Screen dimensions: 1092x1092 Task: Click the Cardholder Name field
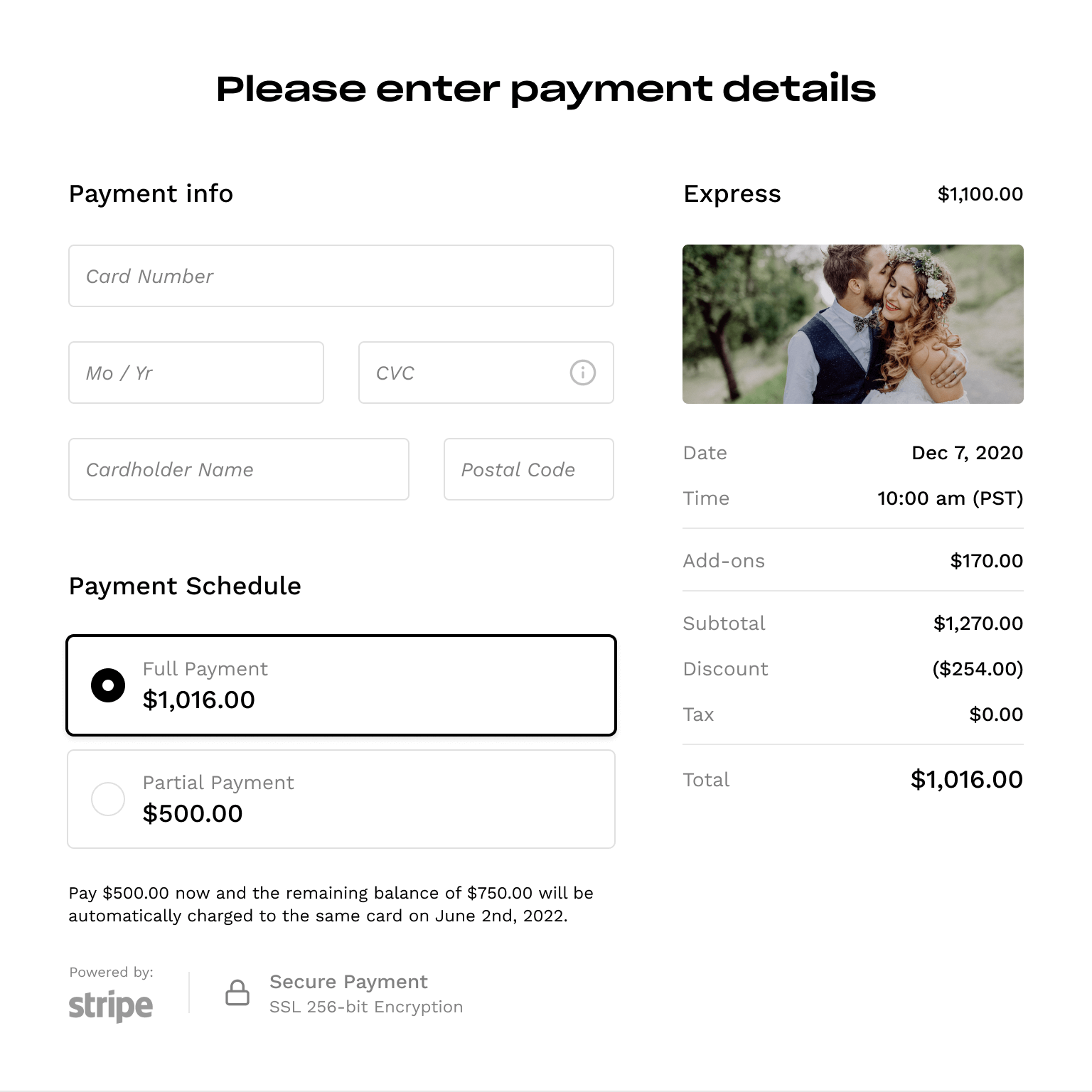(x=239, y=469)
